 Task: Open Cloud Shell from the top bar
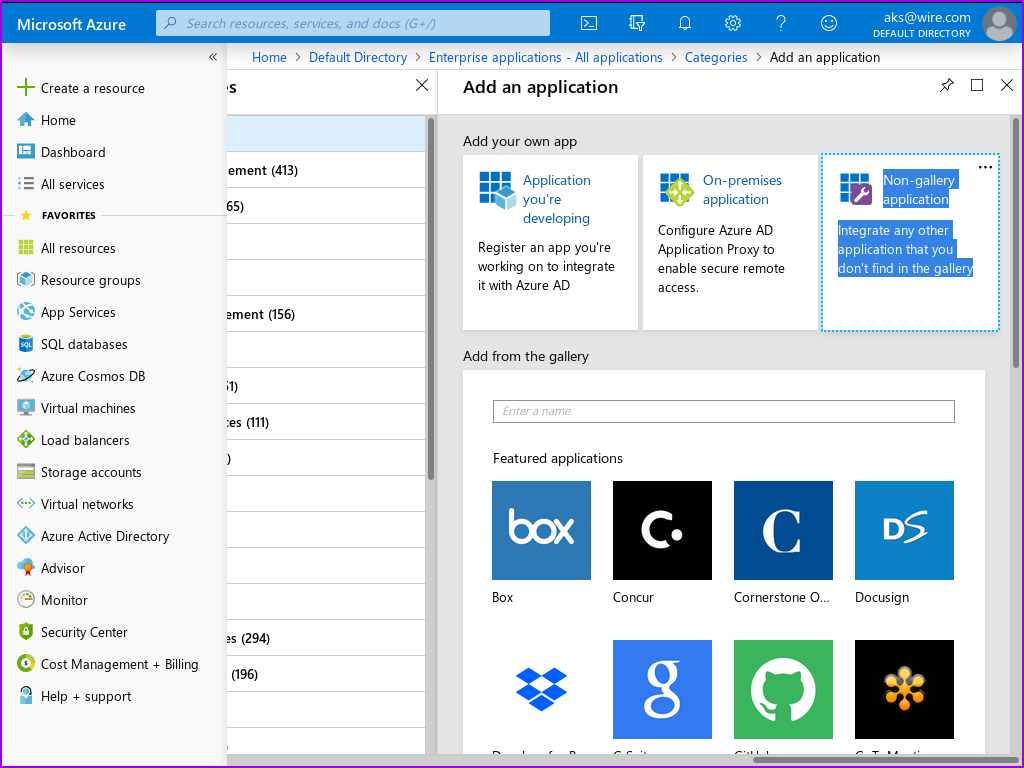point(590,22)
